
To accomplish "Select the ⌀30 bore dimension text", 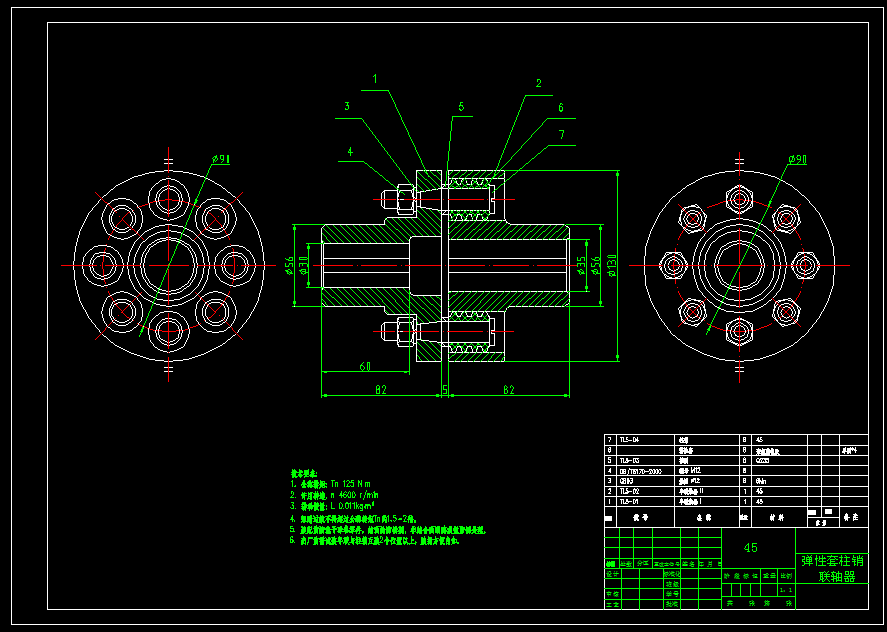I will click(302, 265).
